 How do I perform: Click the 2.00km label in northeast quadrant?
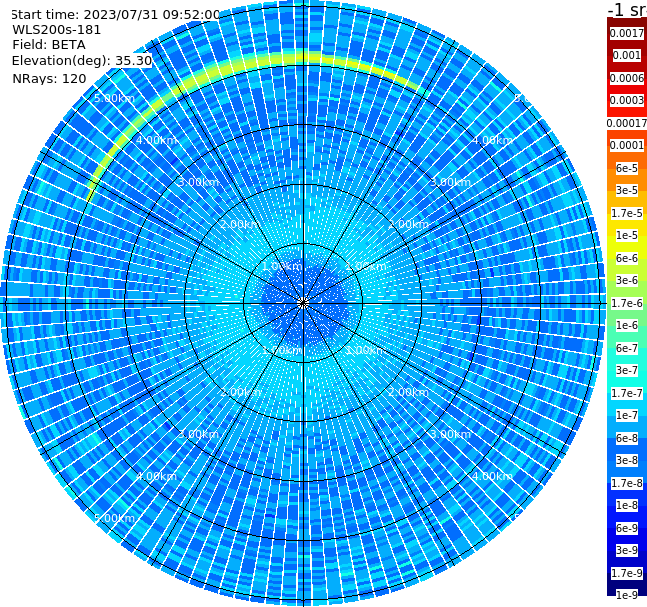(409, 224)
